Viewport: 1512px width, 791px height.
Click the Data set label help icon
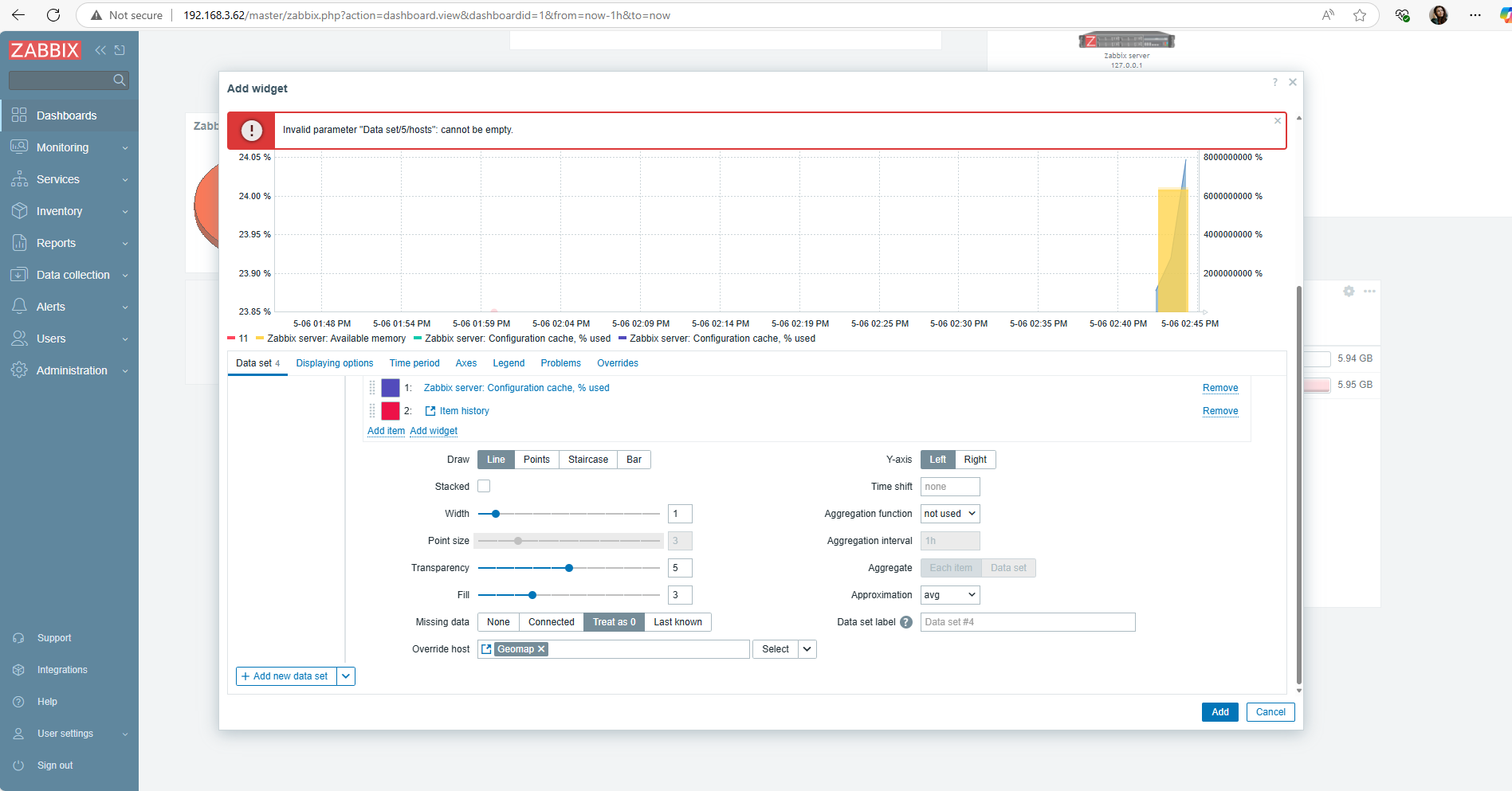point(906,622)
